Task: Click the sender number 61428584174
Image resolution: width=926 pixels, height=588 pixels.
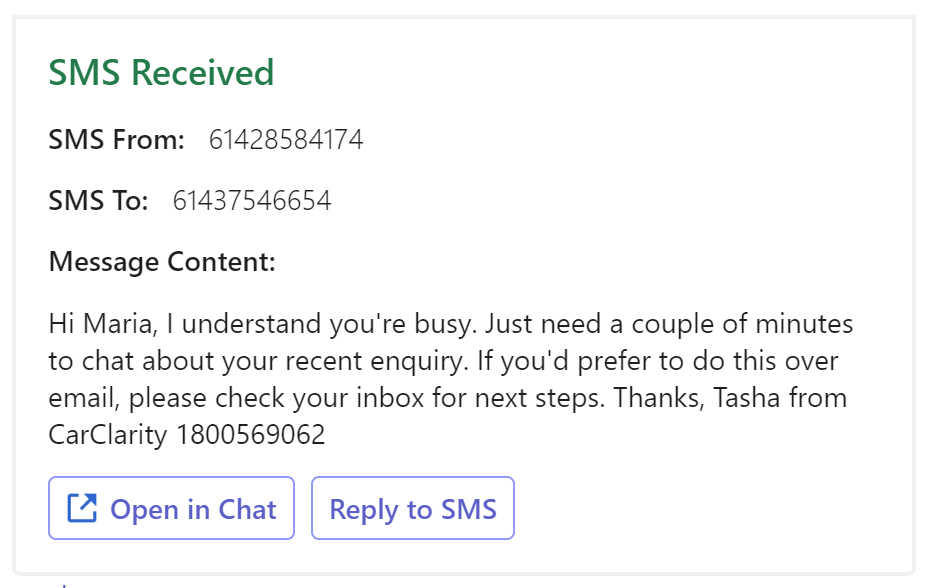Action: (x=286, y=140)
